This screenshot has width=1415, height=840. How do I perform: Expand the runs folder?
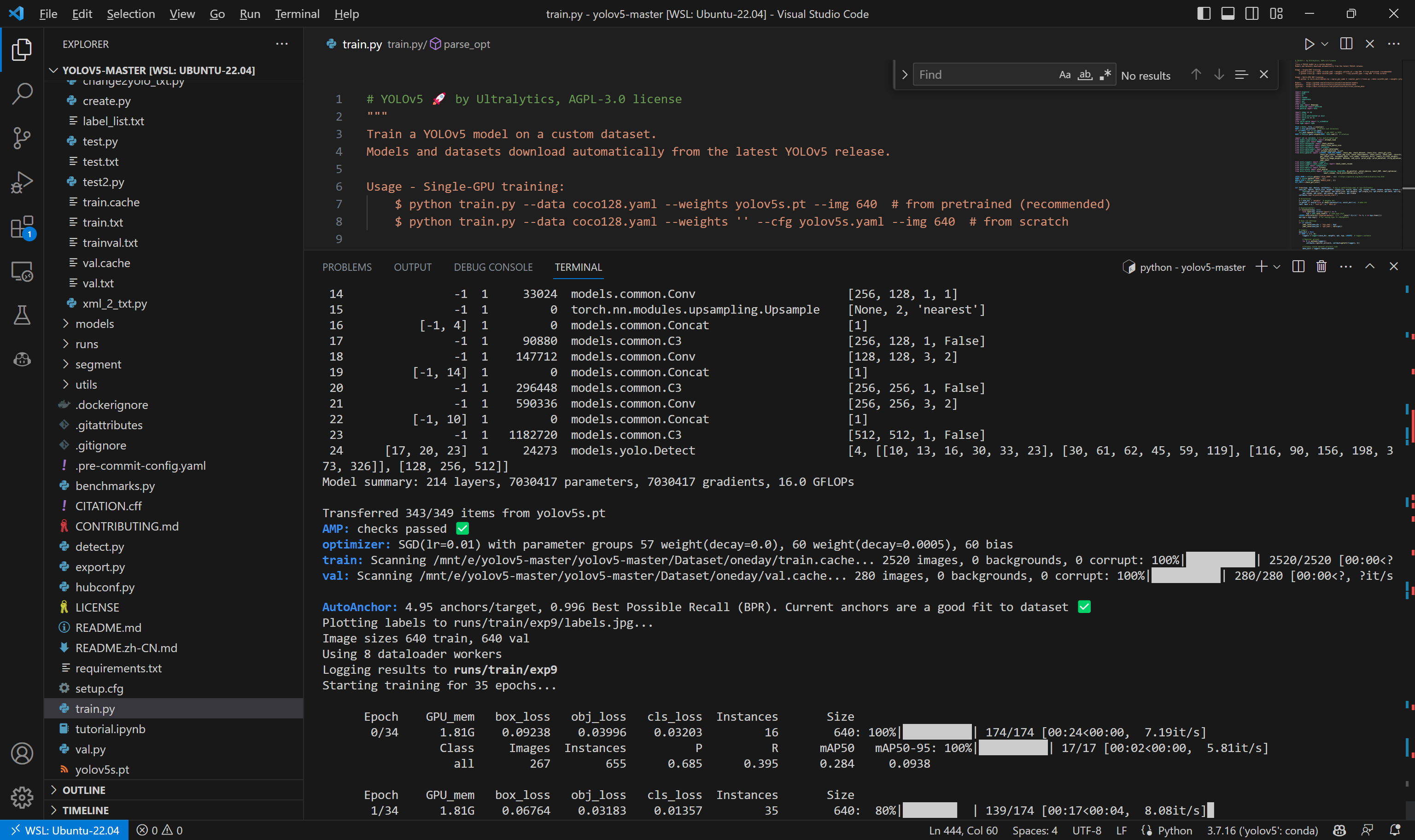click(x=173, y=344)
